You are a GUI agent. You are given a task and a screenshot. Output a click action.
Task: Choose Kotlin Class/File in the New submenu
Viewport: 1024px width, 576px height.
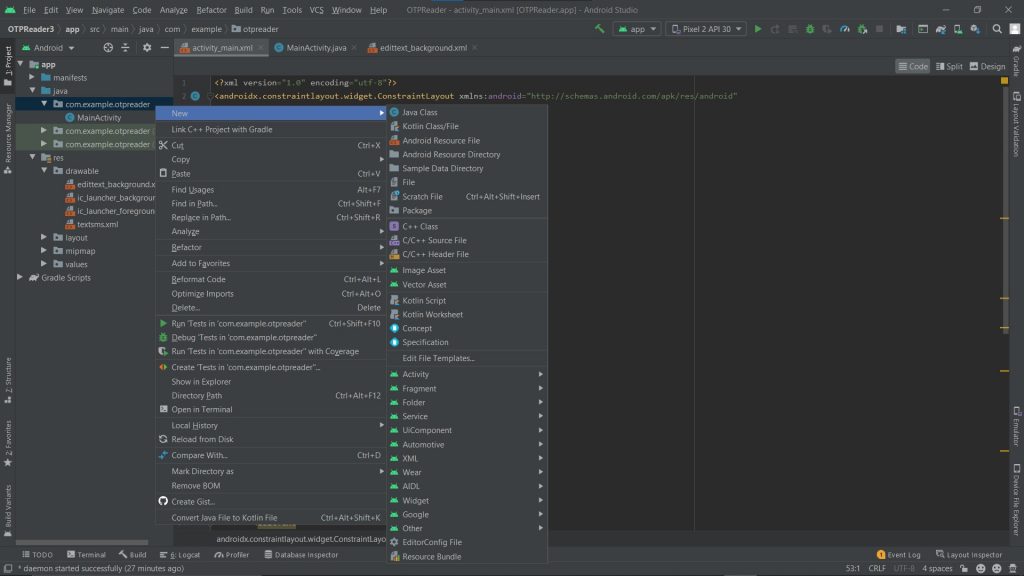coord(467,126)
